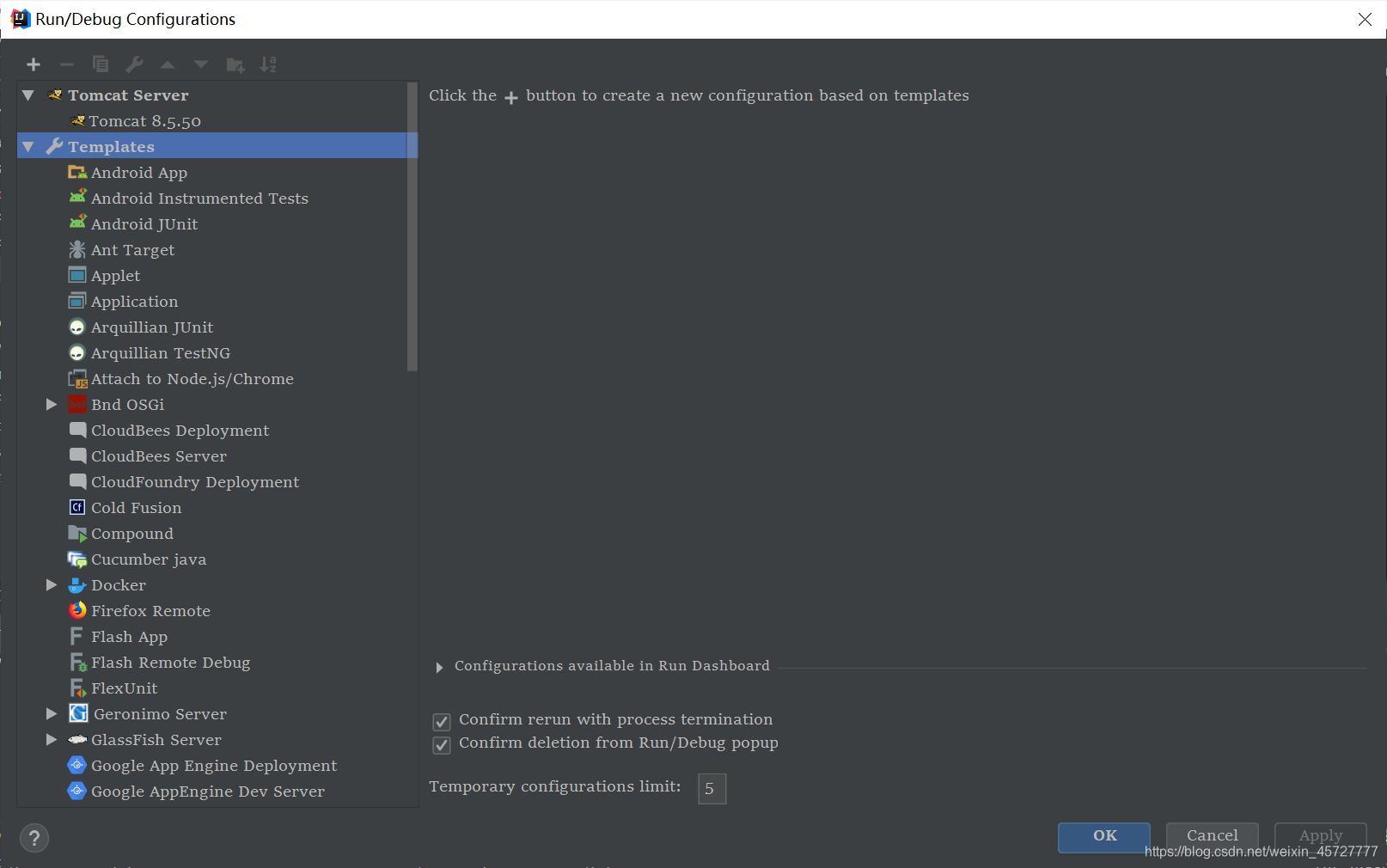Add a new configuration with the plus icon
The image size is (1387, 868).
(x=34, y=64)
